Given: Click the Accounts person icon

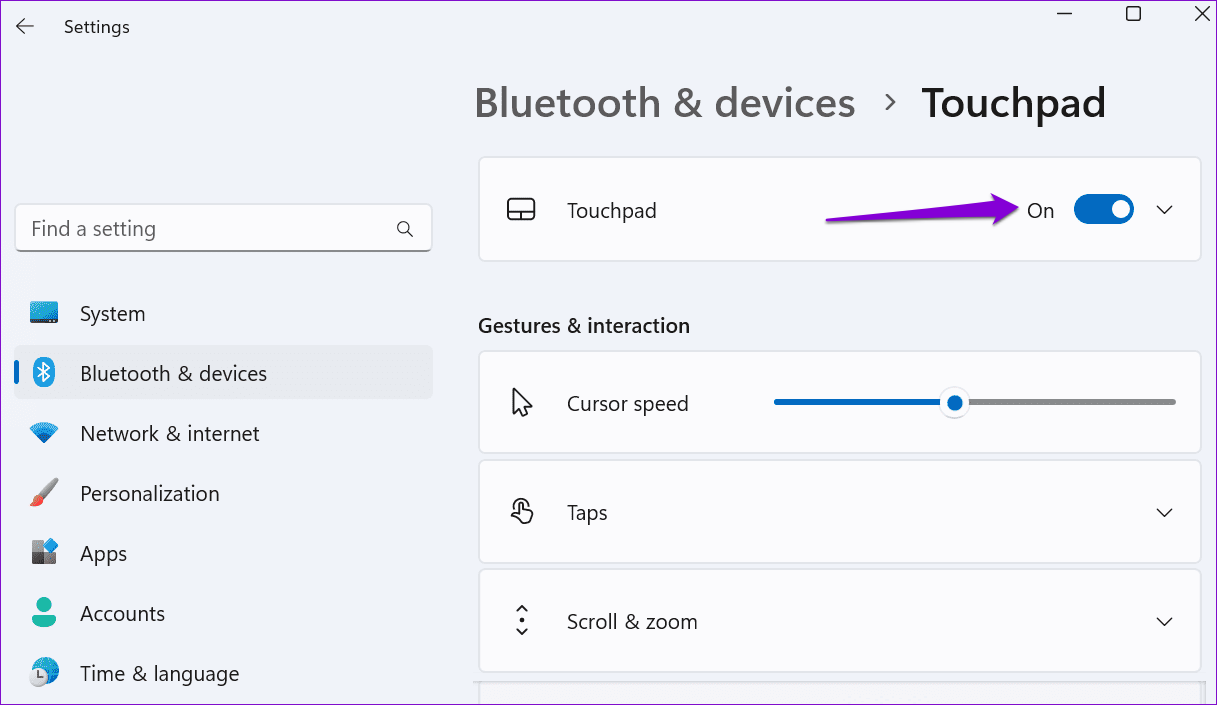Looking at the screenshot, I should click(x=44, y=613).
